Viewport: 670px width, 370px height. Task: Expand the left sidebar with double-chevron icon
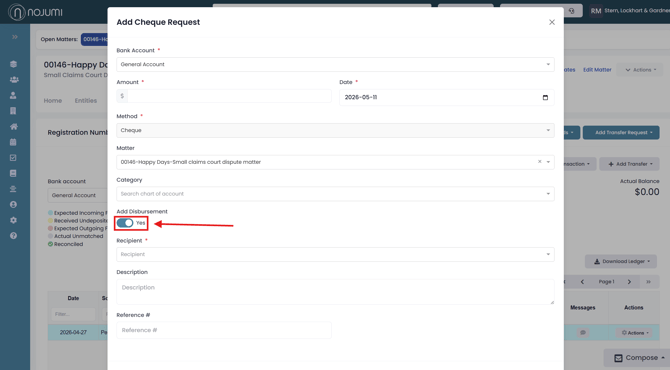(x=15, y=37)
